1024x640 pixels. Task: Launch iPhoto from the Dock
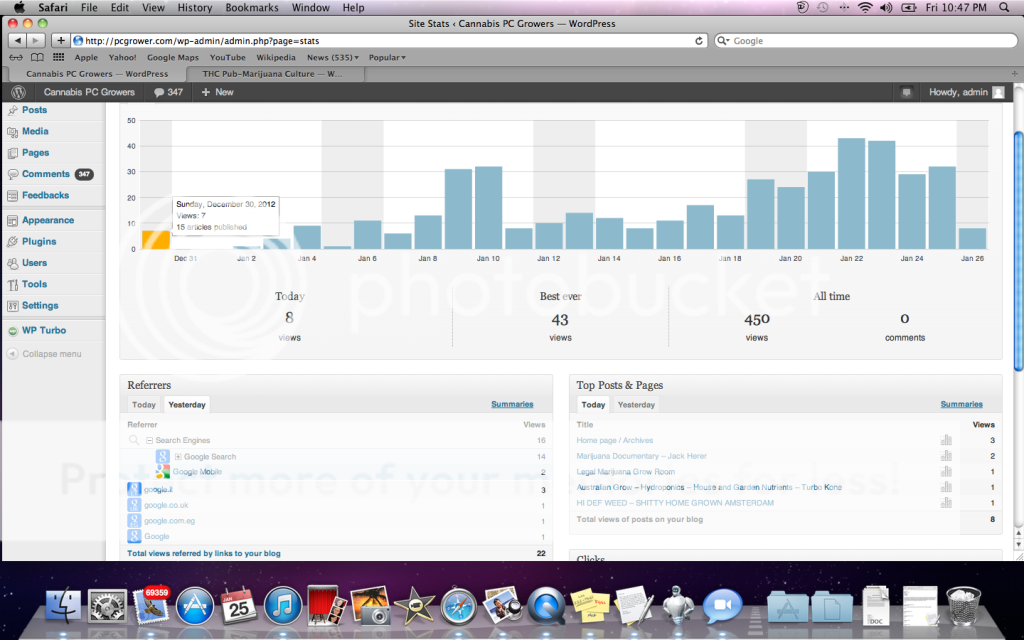pos(370,605)
